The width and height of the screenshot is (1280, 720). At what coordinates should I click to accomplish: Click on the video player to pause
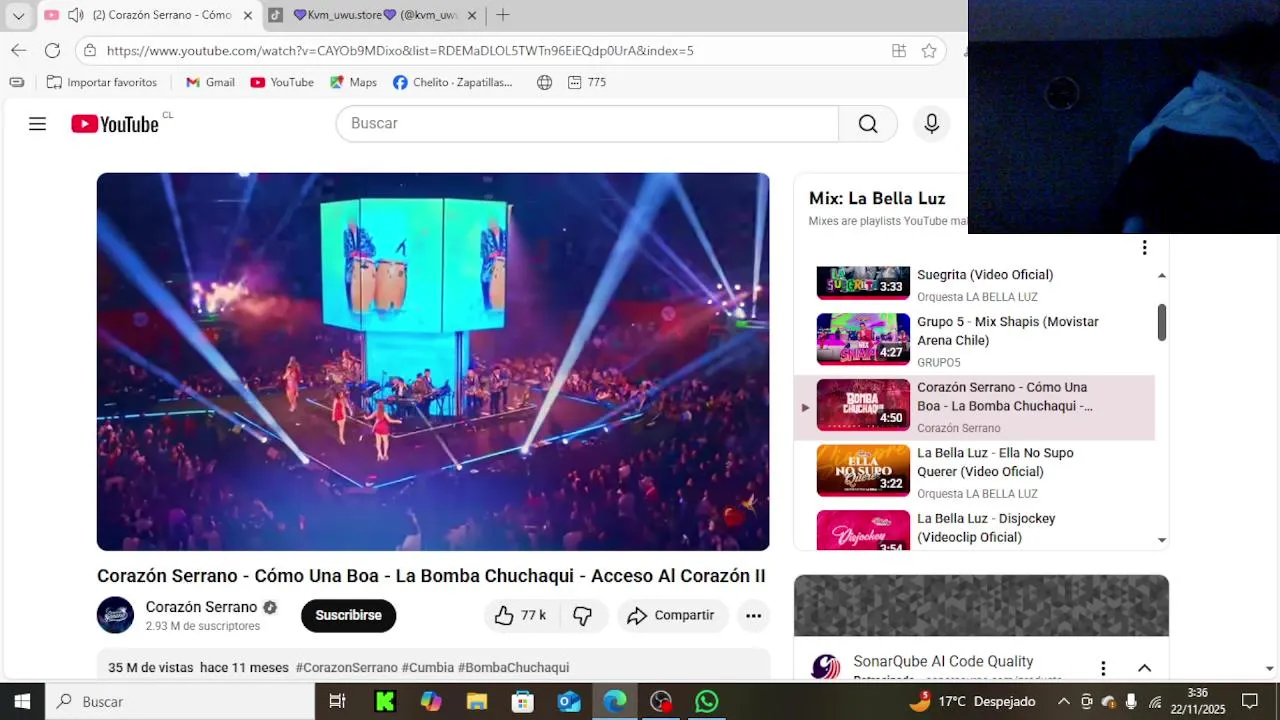pos(433,361)
